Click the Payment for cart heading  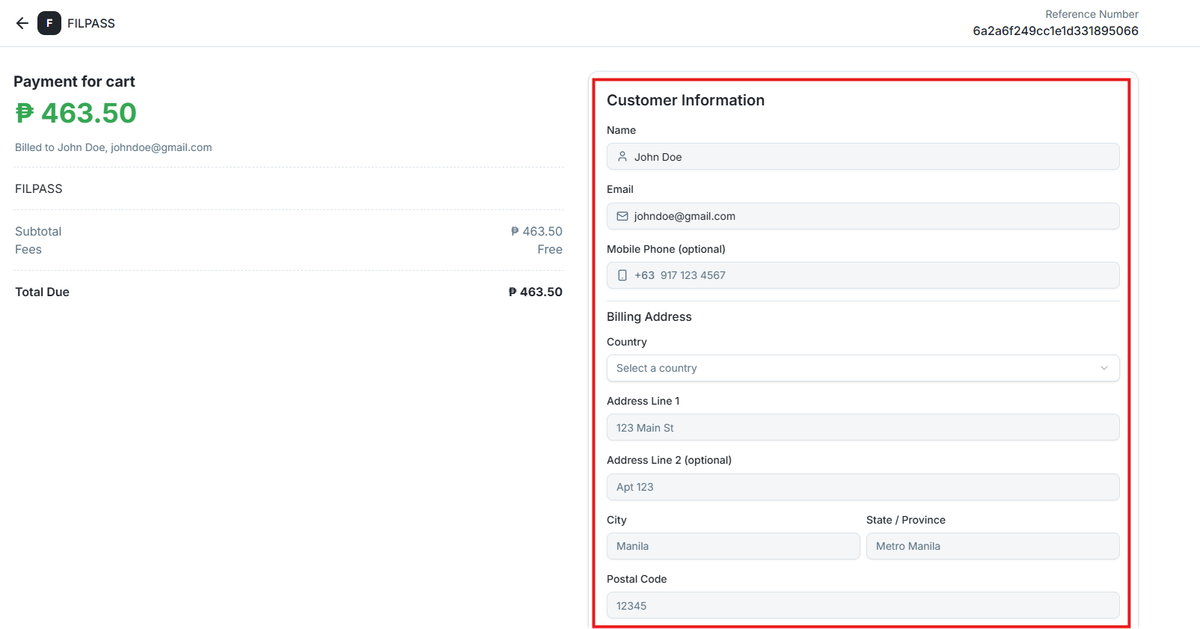pyautogui.click(x=74, y=82)
